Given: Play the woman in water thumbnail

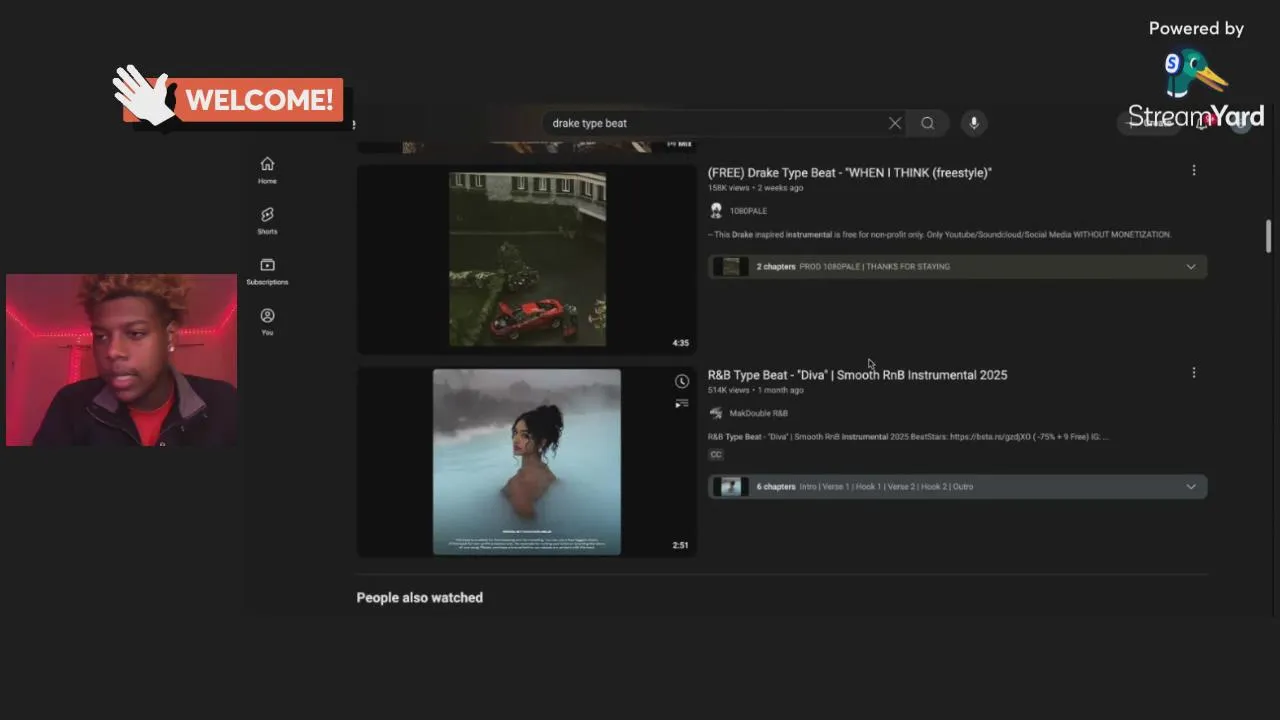Looking at the screenshot, I should point(527,461).
